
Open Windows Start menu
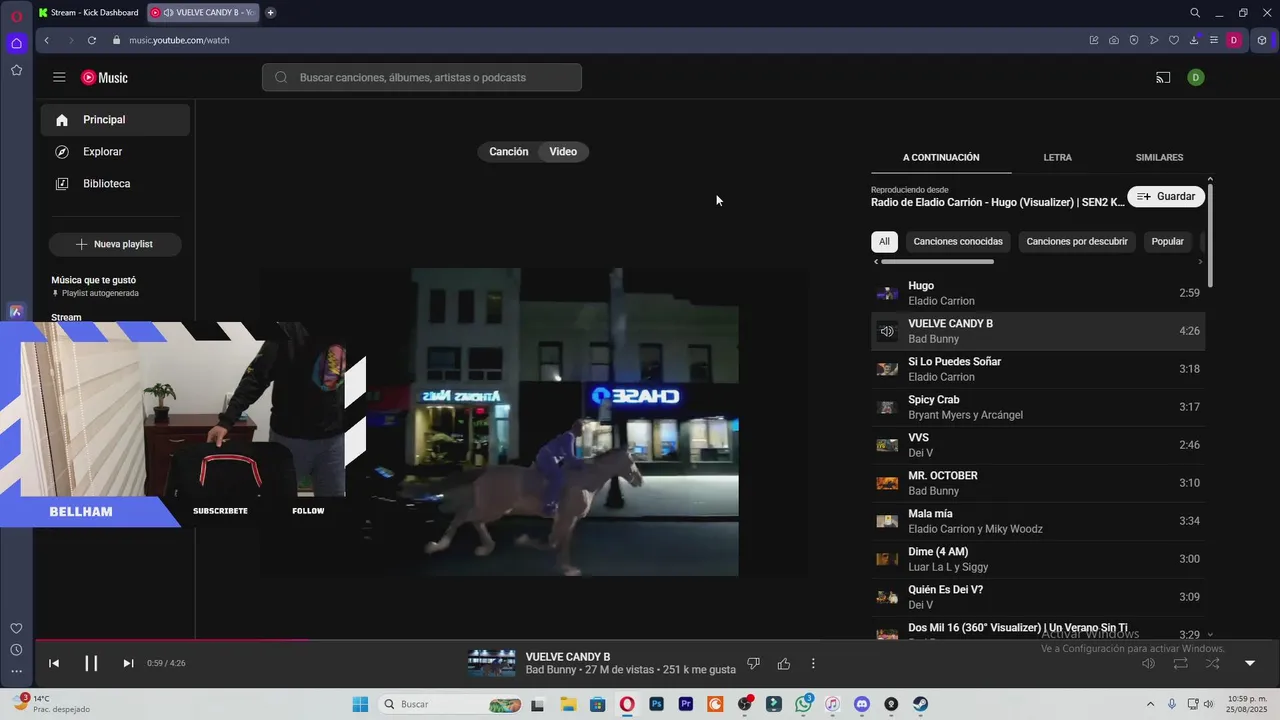(361, 704)
